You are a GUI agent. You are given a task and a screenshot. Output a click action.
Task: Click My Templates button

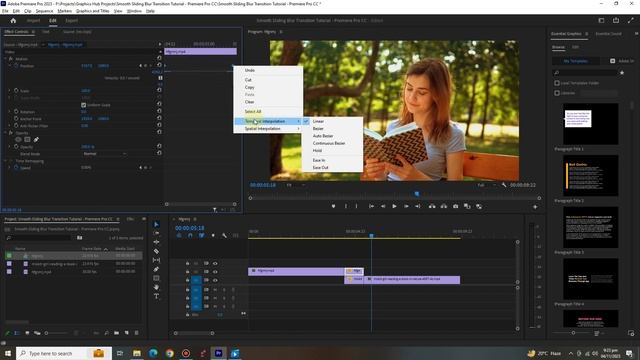576,61
